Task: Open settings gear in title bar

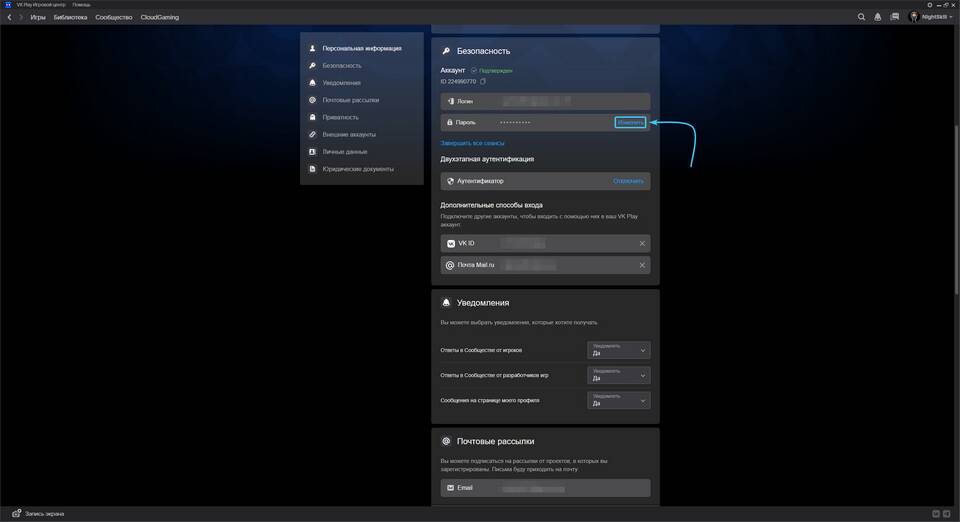Action: (x=929, y=4)
